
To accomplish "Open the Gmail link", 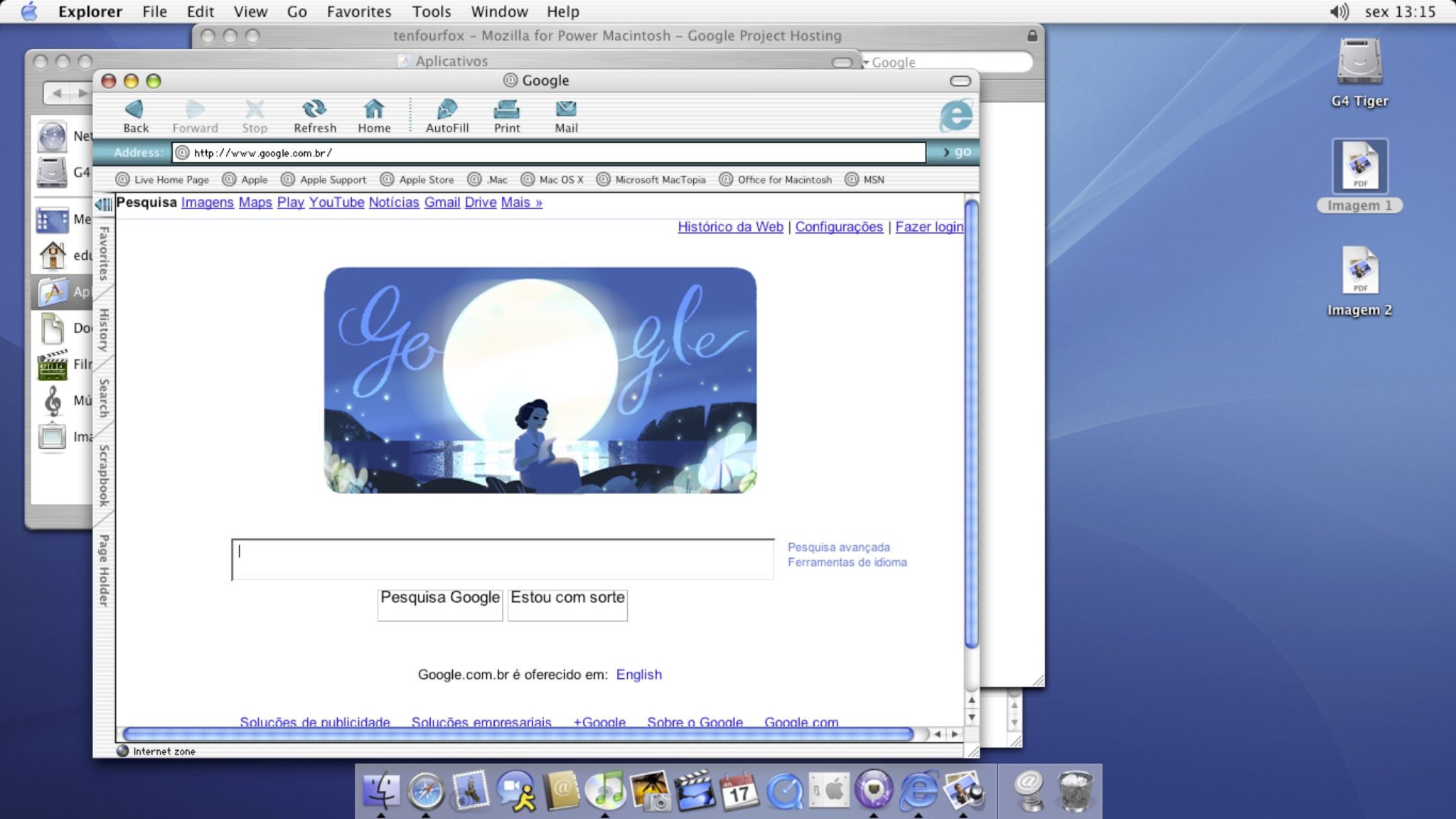I will coord(442,203).
